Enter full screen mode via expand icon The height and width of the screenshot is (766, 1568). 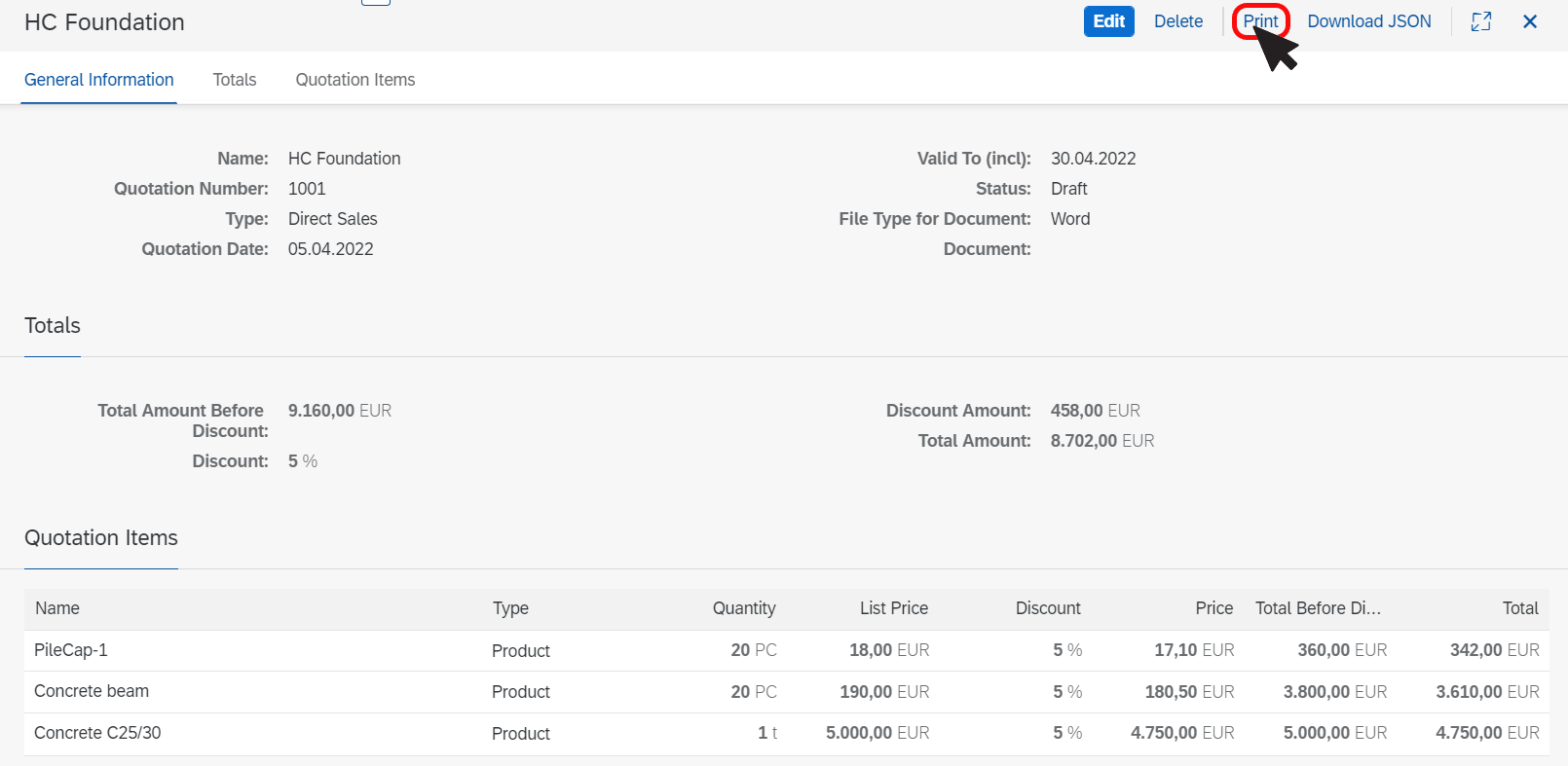tap(1481, 21)
